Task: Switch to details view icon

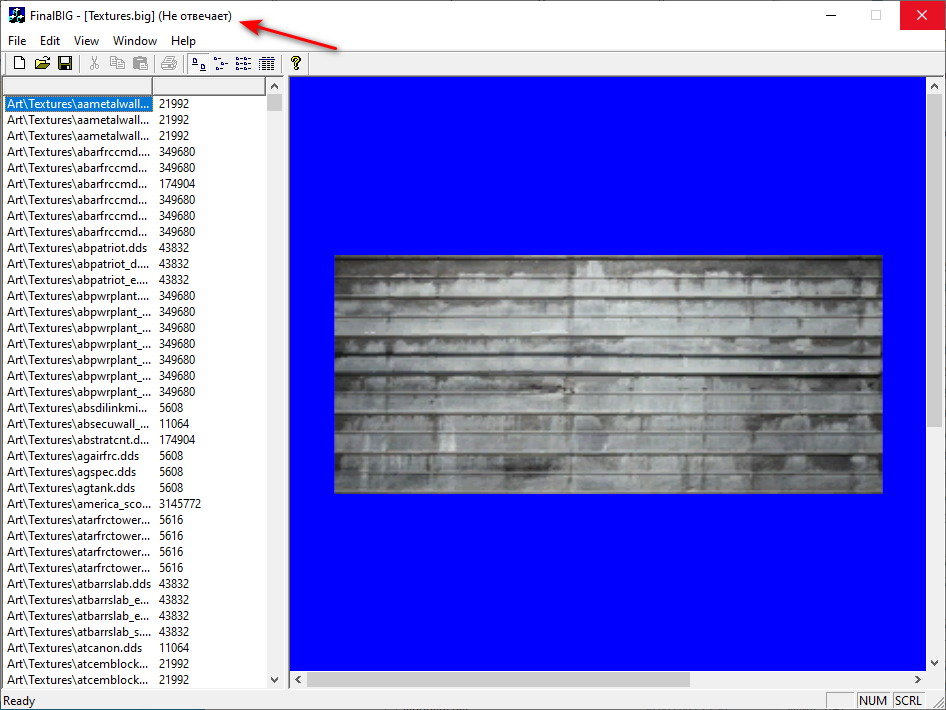Action: [266, 63]
